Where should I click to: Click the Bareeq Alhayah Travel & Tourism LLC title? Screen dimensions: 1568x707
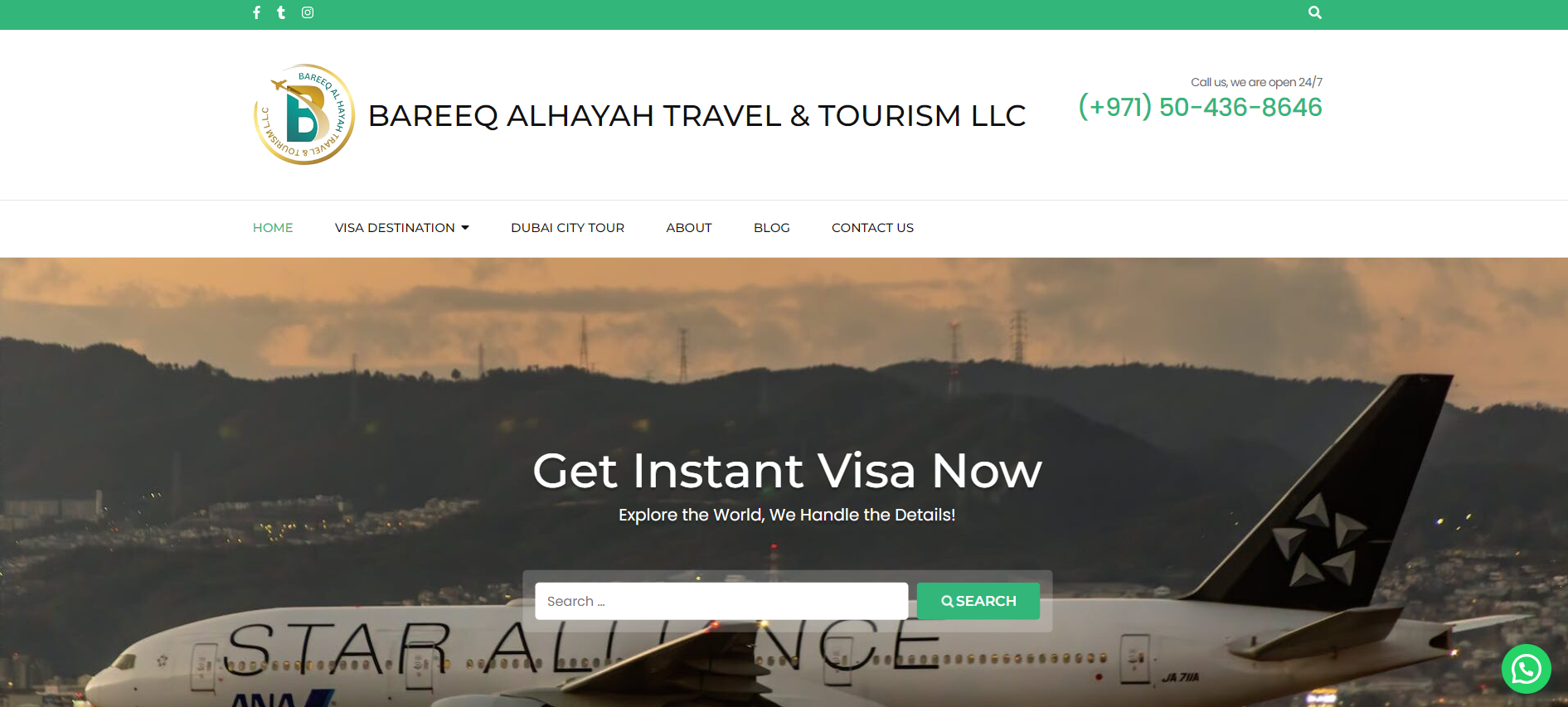click(697, 116)
